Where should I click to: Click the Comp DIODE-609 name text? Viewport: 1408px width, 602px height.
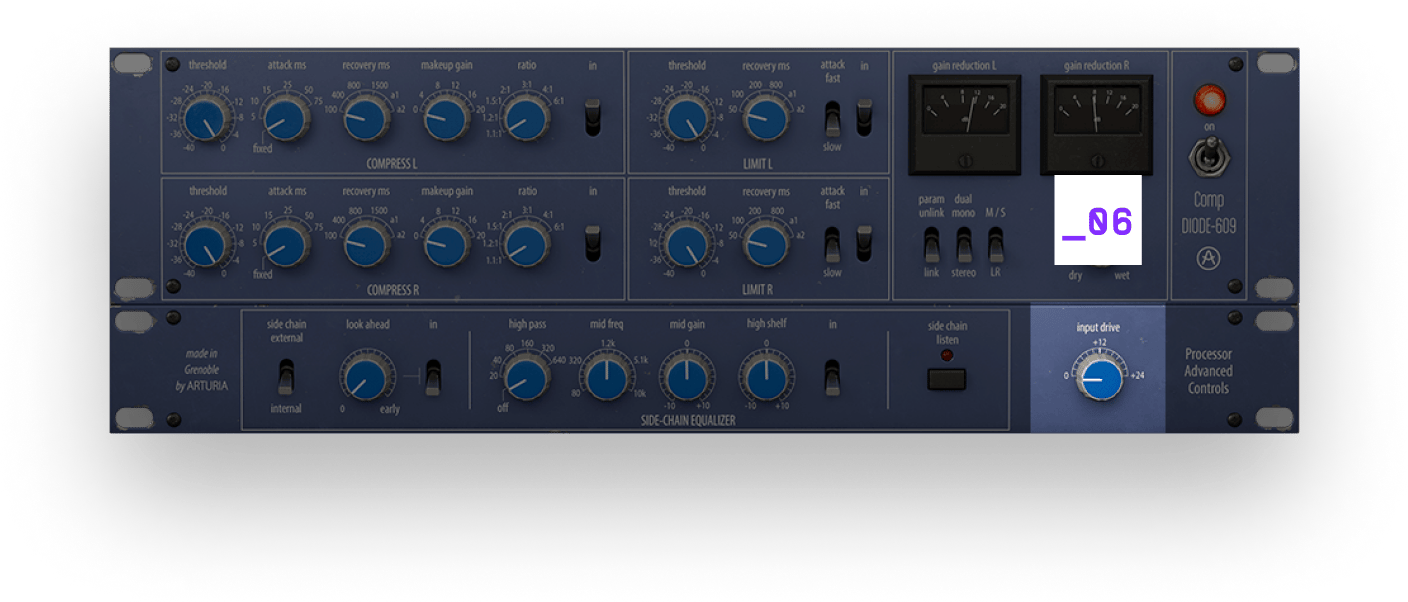point(1208,213)
